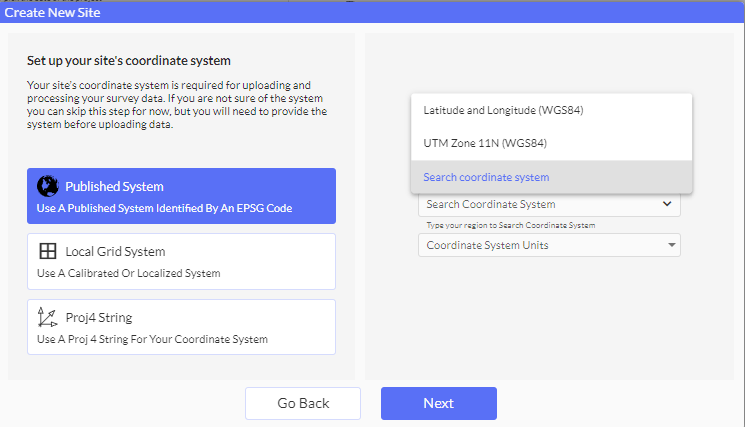Pick the highlighted Search coordinate system entry
This screenshot has height=427, width=745.
click(486, 177)
